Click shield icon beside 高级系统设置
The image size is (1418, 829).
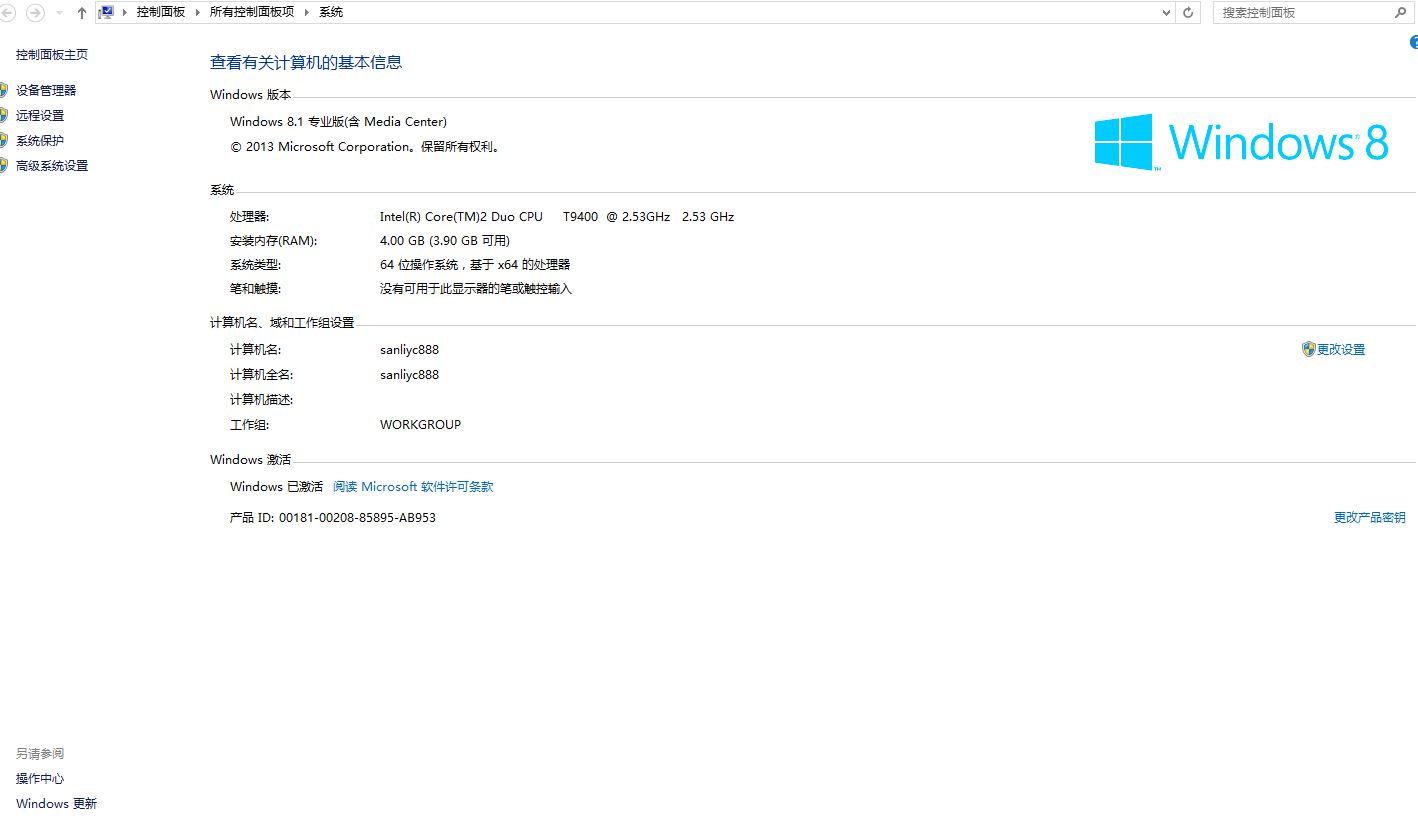(4, 166)
